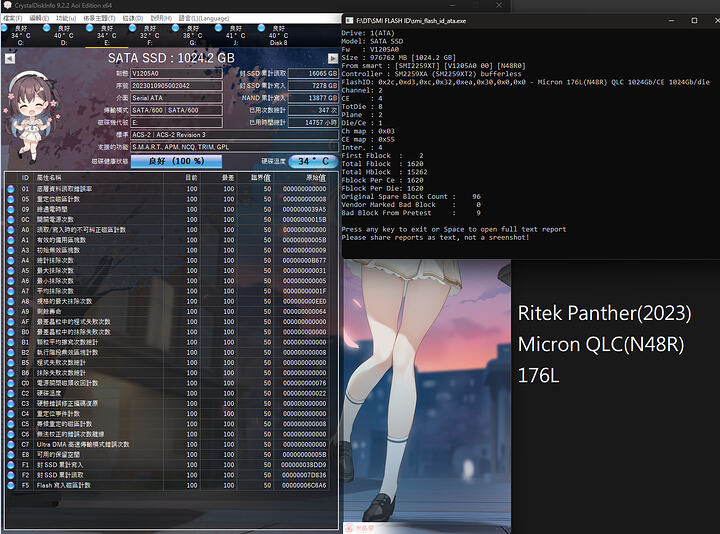Click the 14757 小時 power-on hours value
Image resolution: width=720 pixels, height=534 pixels.
pos(313,123)
